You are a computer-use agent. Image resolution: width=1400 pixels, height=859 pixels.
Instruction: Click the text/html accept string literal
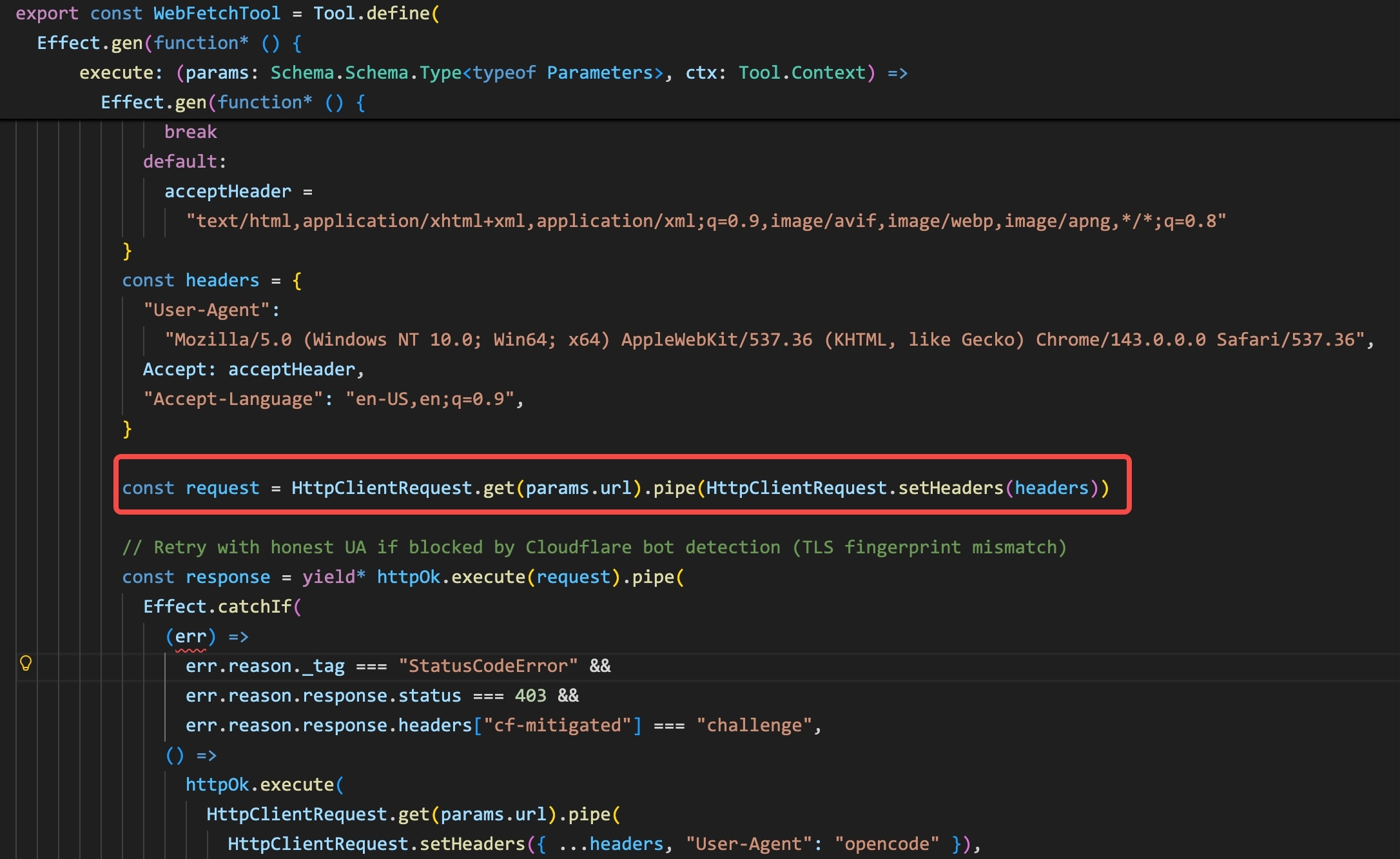point(706,221)
